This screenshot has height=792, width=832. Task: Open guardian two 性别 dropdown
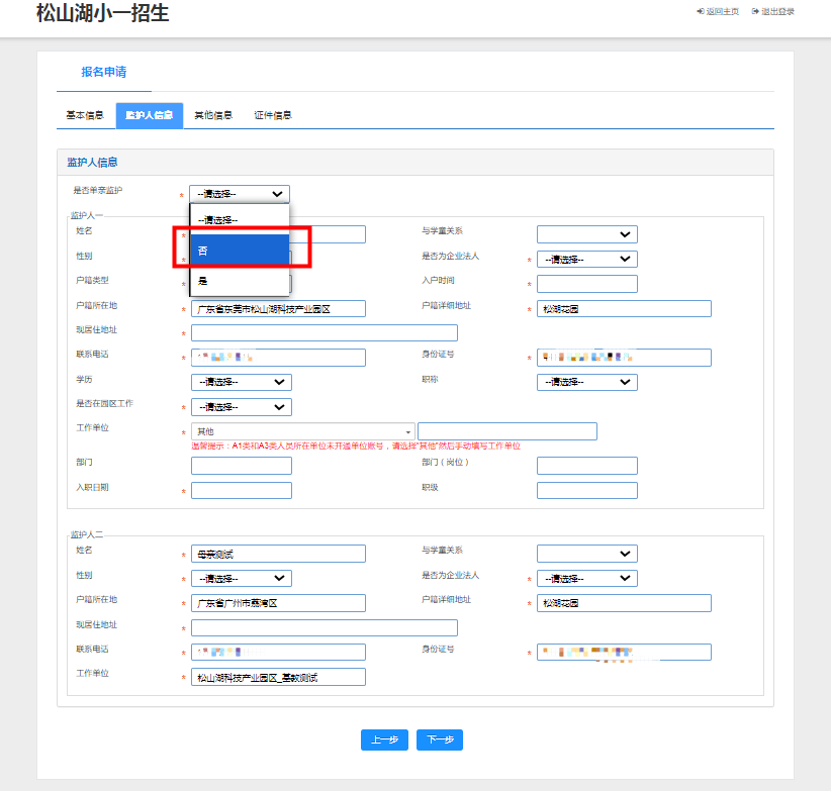coord(241,578)
